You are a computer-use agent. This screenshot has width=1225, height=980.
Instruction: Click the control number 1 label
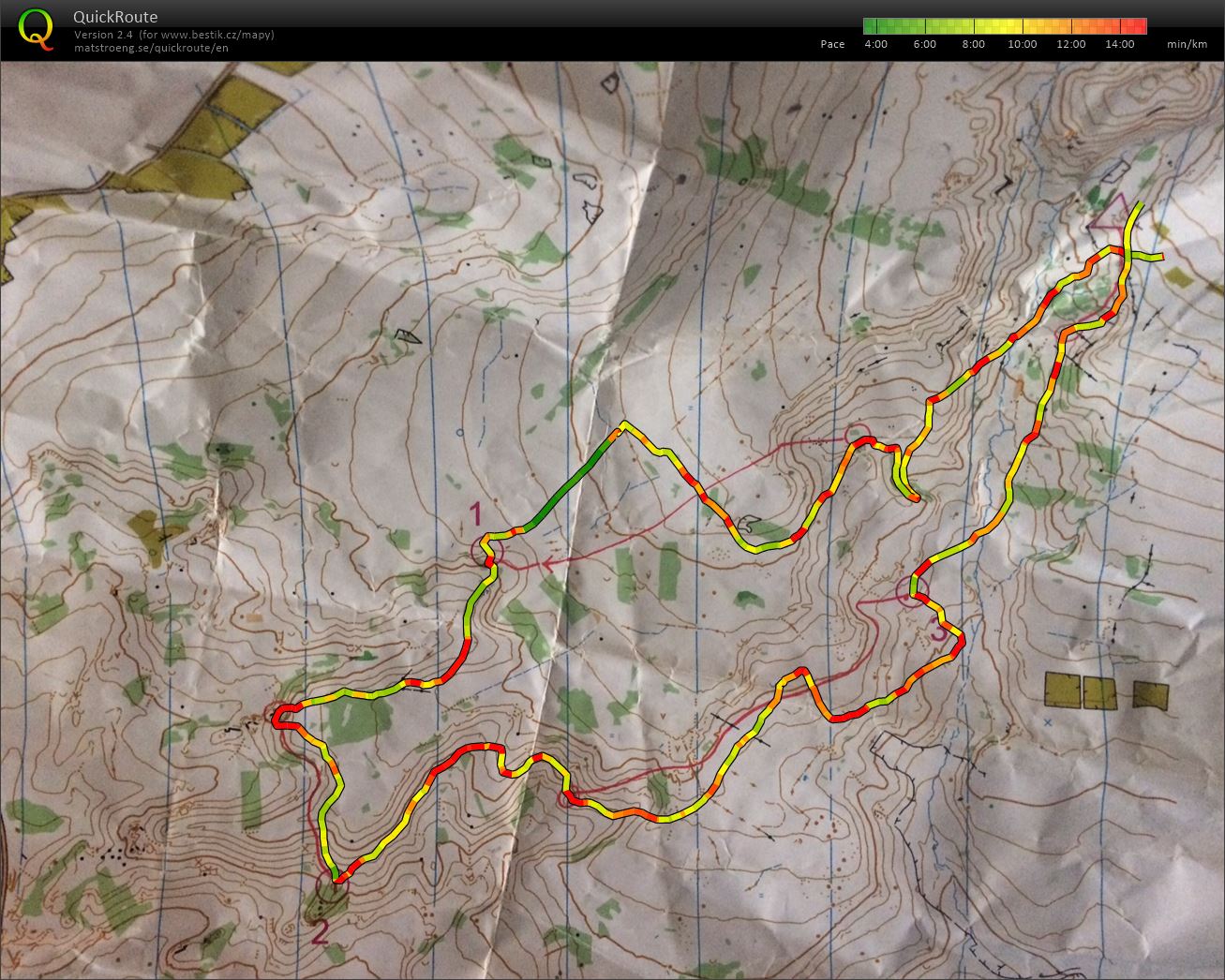[x=475, y=513]
